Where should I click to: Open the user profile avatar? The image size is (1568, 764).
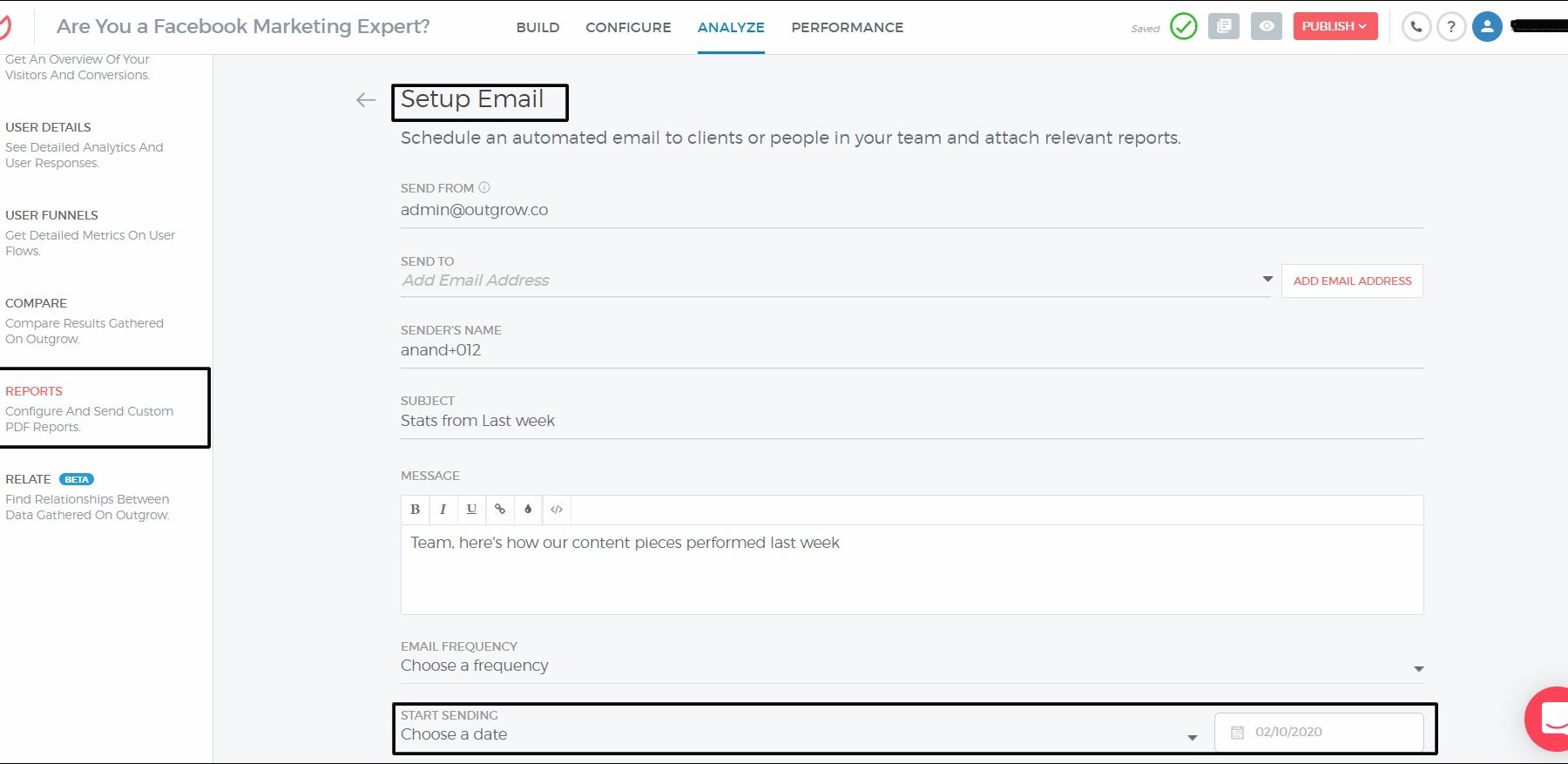pos(1487,27)
